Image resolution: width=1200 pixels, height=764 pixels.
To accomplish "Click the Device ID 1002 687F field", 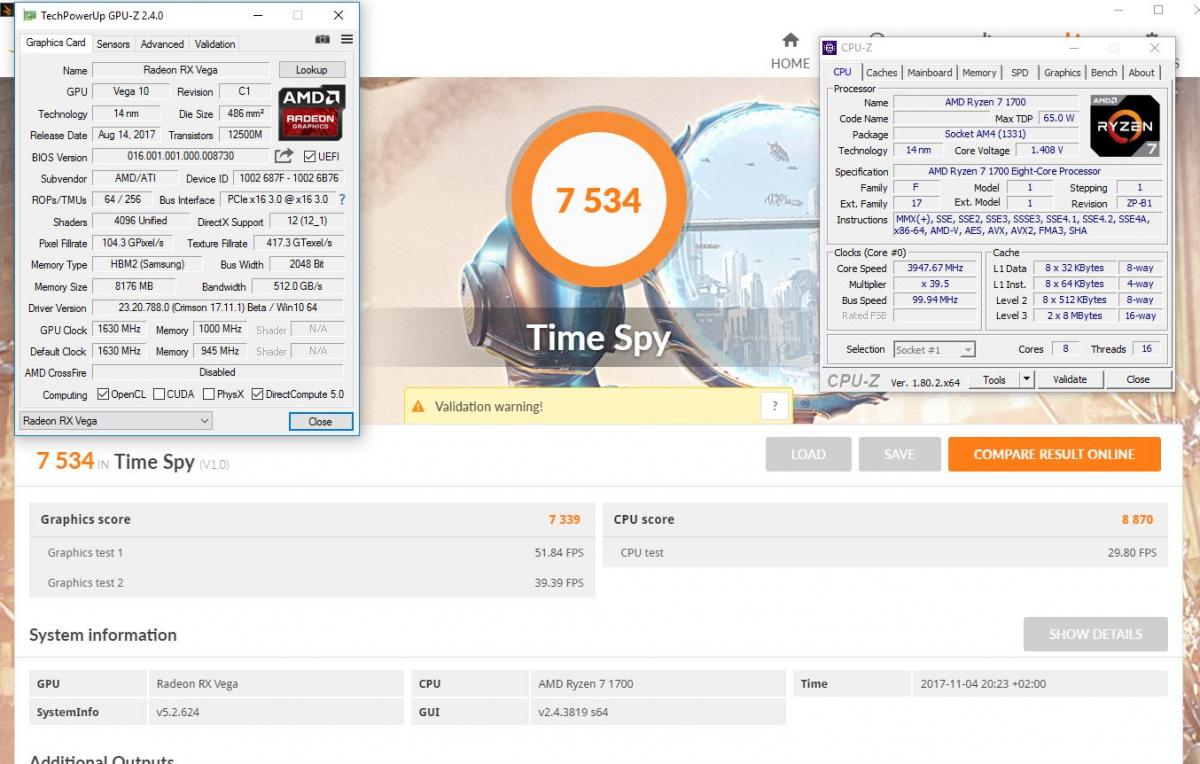I will click(x=289, y=178).
